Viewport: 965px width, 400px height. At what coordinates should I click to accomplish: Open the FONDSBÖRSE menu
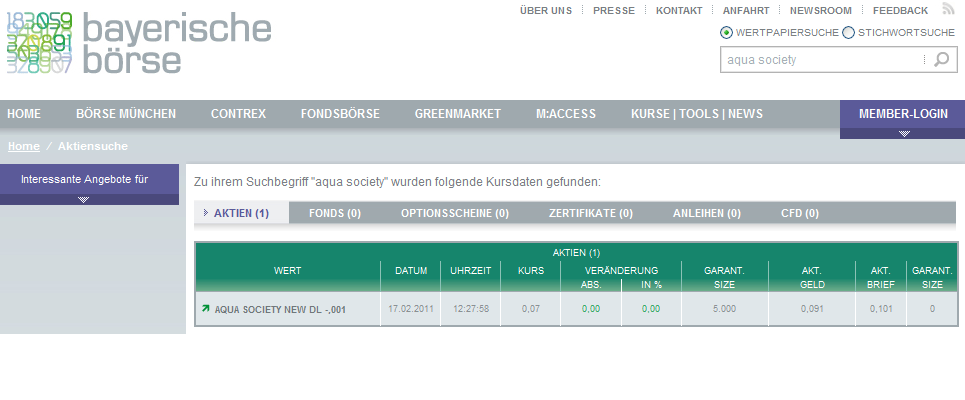tap(340, 114)
